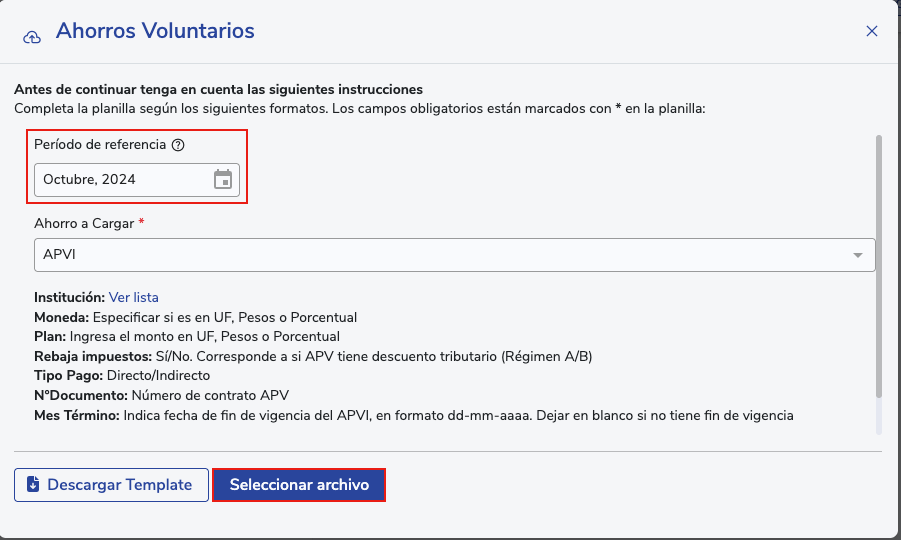Click the red required asterisk

click(141, 222)
